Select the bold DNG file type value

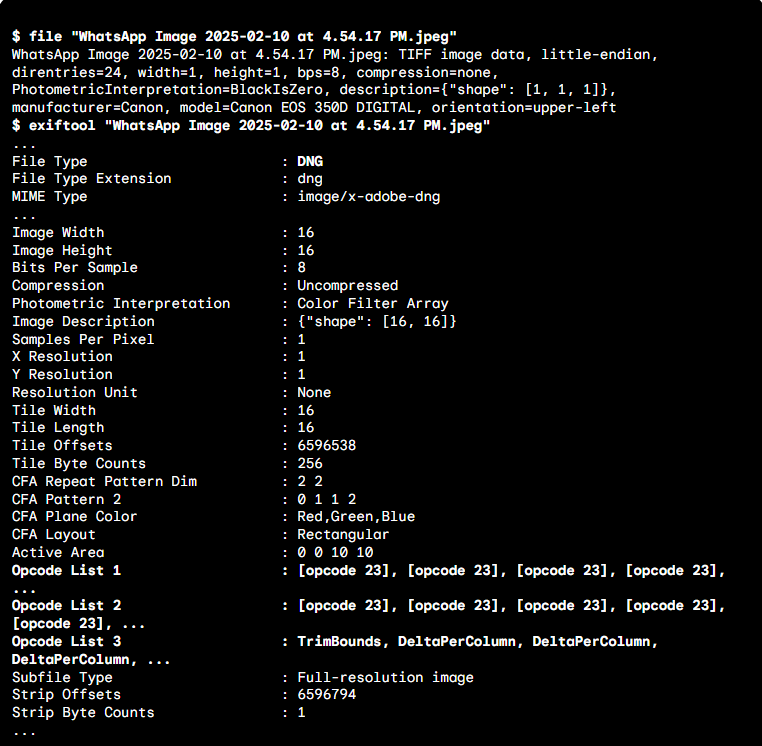point(310,161)
